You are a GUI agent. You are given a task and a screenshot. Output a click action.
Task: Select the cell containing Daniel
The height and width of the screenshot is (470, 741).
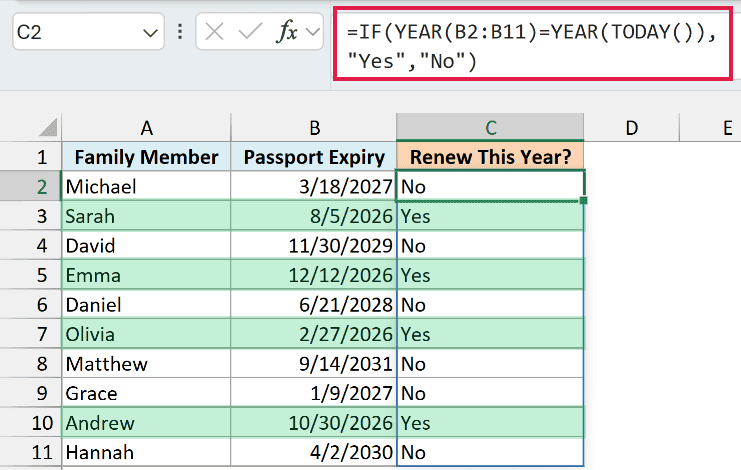tap(146, 305)
